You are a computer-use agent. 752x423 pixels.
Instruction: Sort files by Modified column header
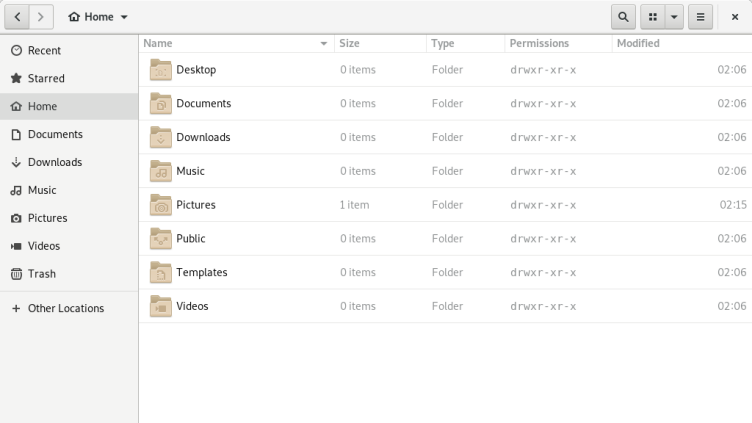pyautogui.click(x=638, y=43)
